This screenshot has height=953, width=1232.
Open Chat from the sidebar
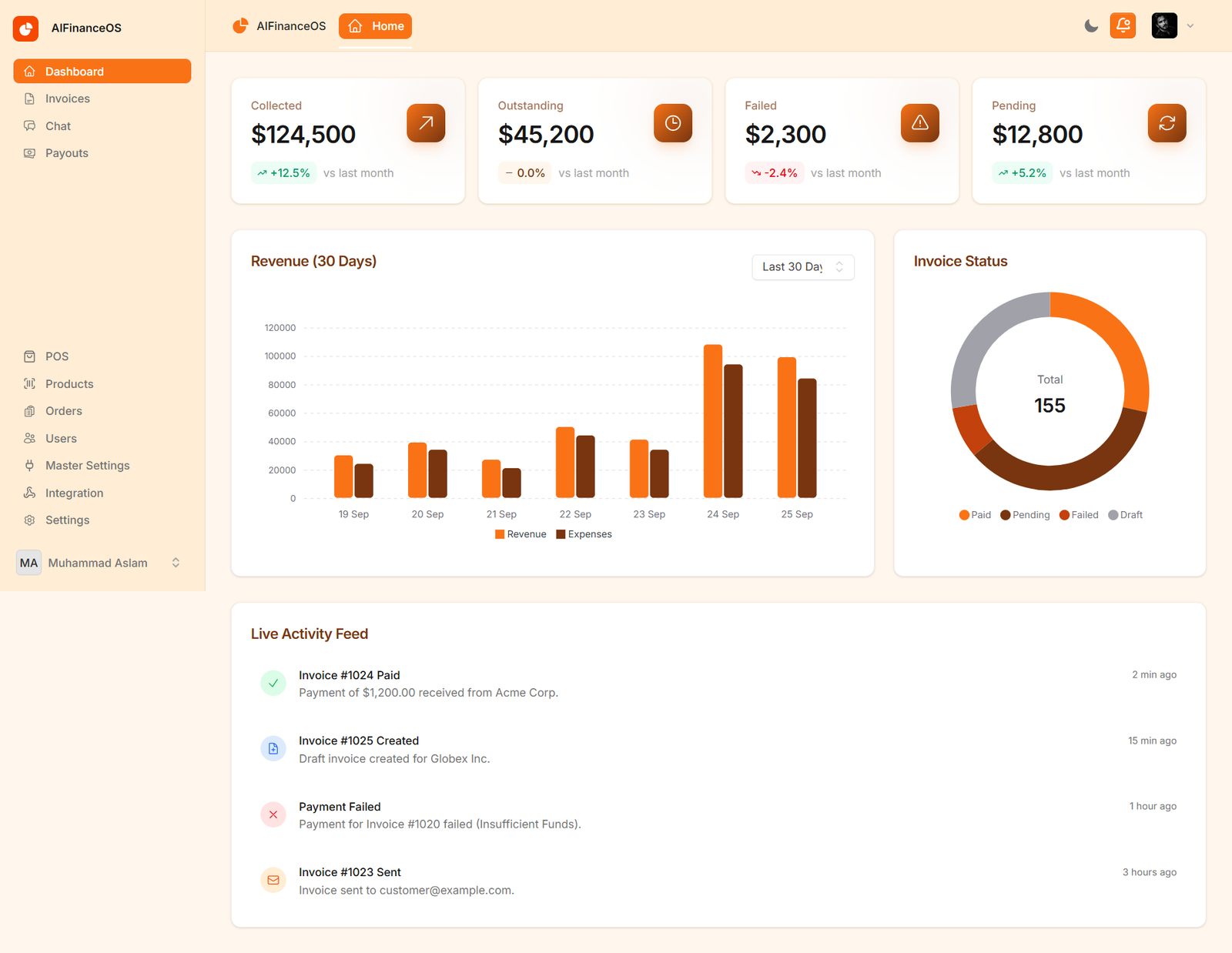tap(102, 126)
